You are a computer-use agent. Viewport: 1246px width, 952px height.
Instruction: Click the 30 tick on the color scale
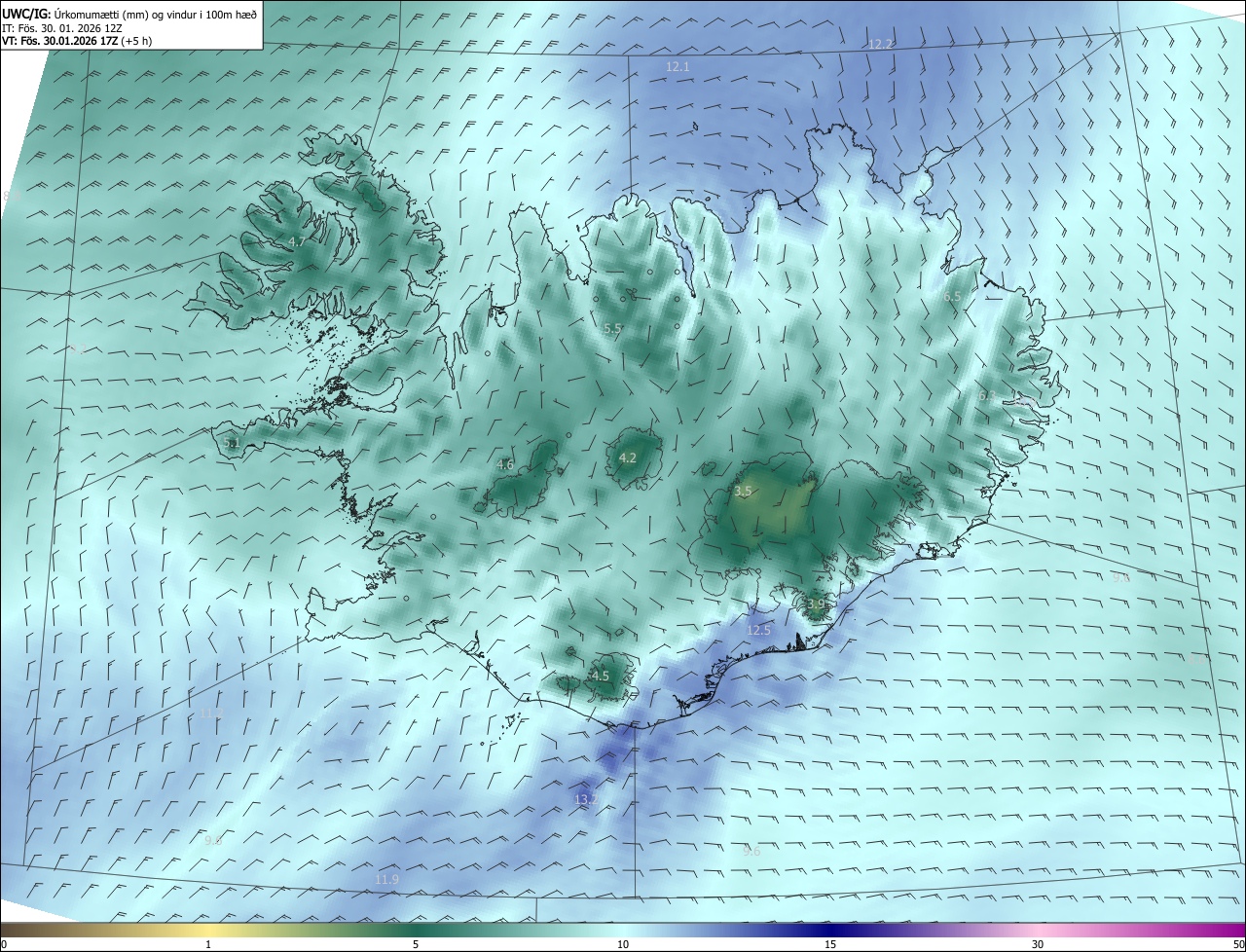pyautogui.click(x=1038, y=944)
